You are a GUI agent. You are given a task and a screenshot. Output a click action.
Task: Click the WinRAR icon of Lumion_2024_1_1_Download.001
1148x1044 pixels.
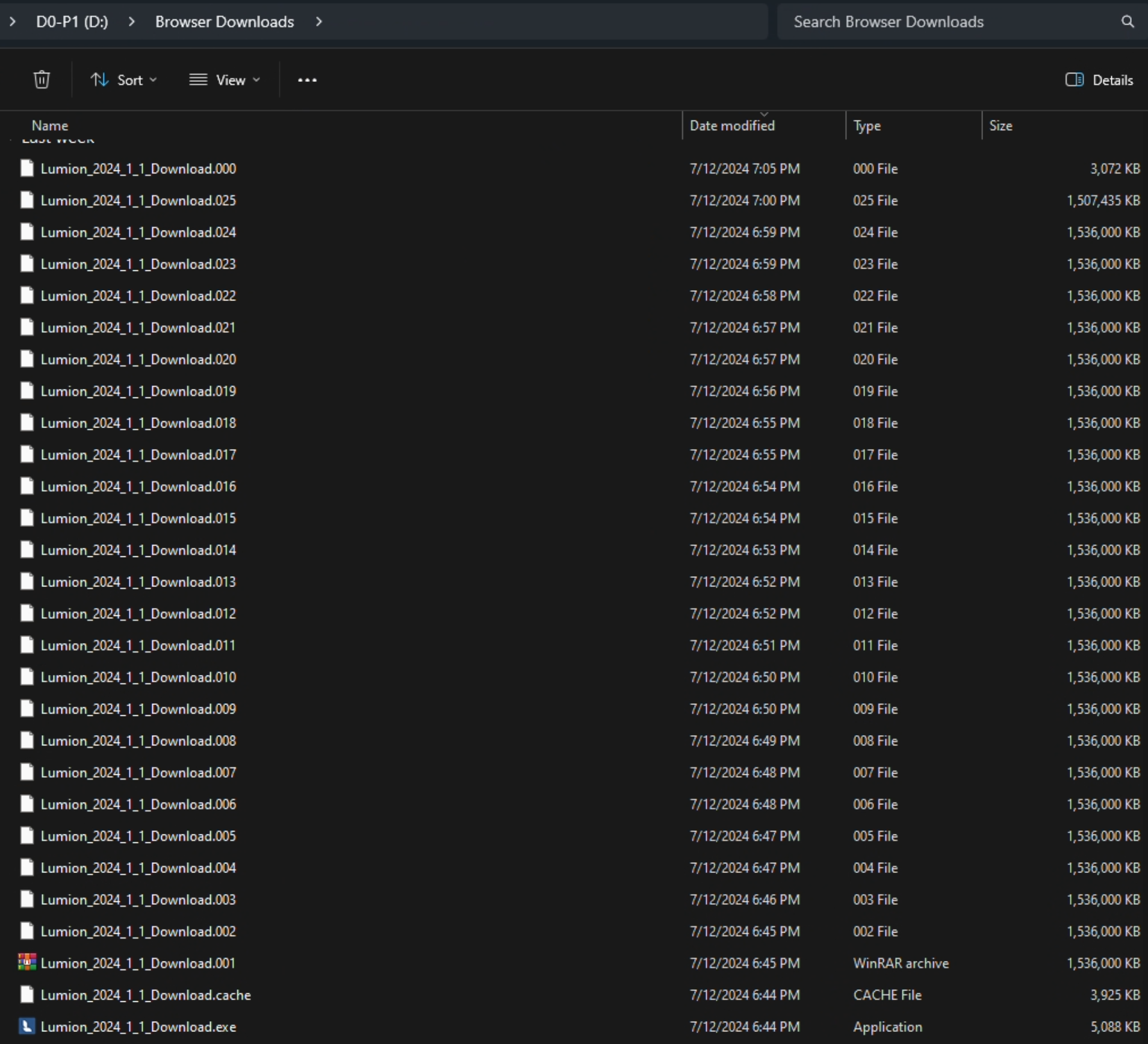(x=26, y=962)
